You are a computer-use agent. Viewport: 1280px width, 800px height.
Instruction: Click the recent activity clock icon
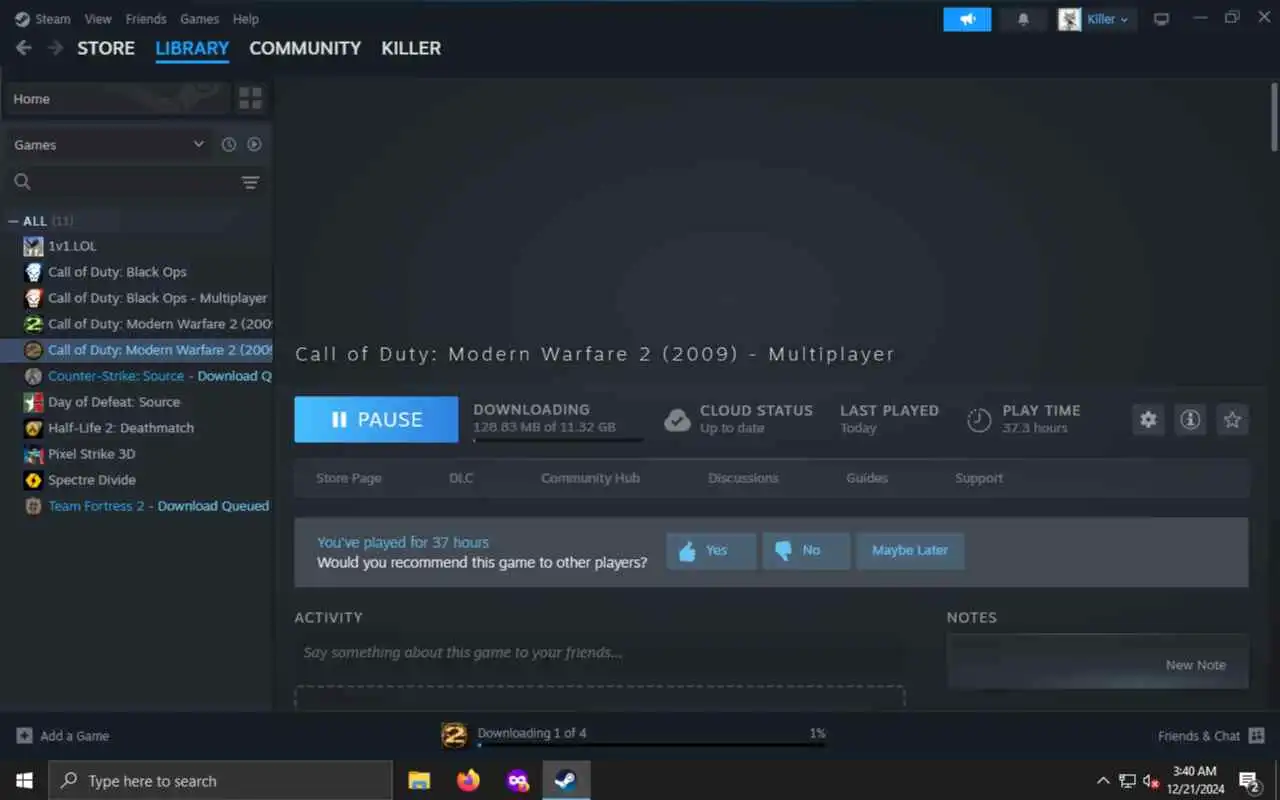(229, 144)
